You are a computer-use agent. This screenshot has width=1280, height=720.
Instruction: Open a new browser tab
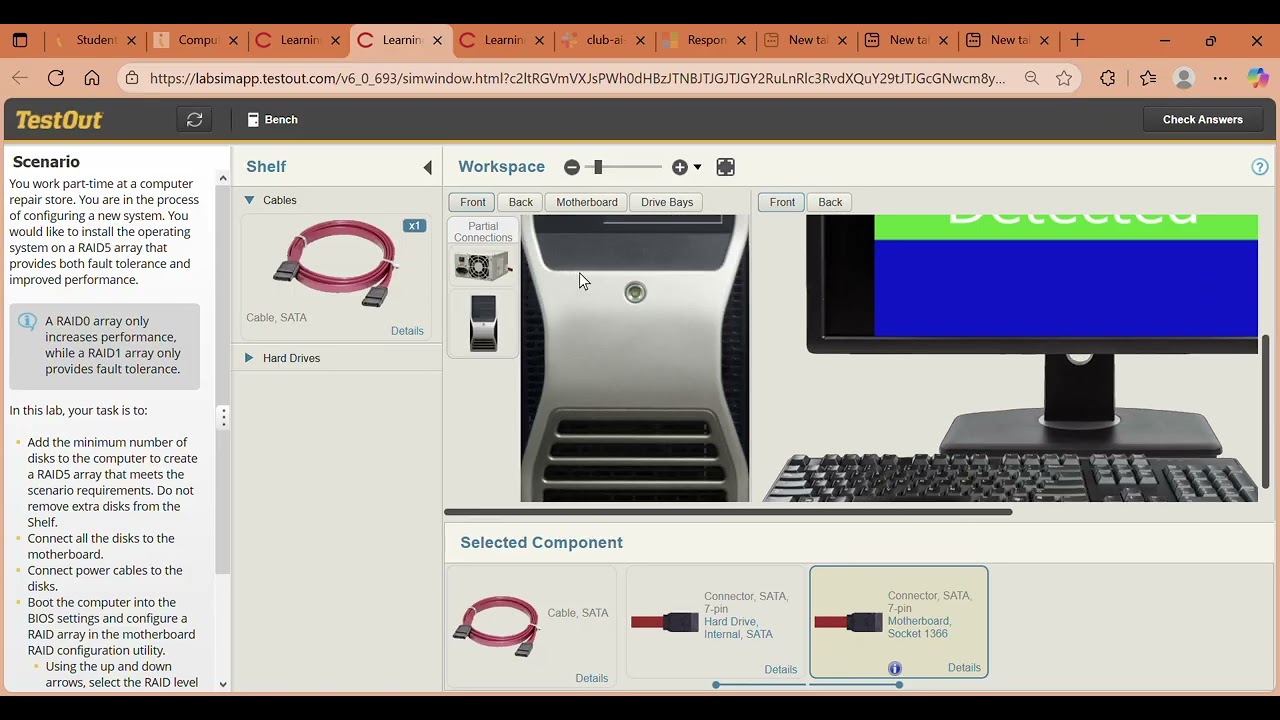[1077, 40]
